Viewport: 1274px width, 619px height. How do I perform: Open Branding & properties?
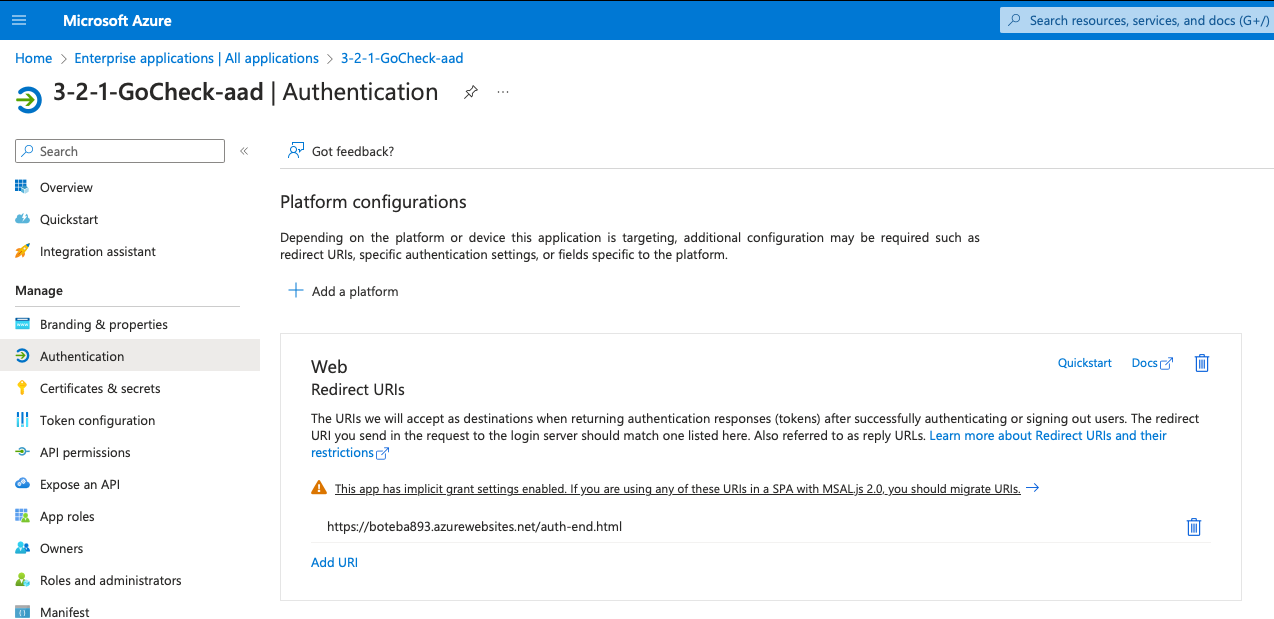(x=104, y=324)
